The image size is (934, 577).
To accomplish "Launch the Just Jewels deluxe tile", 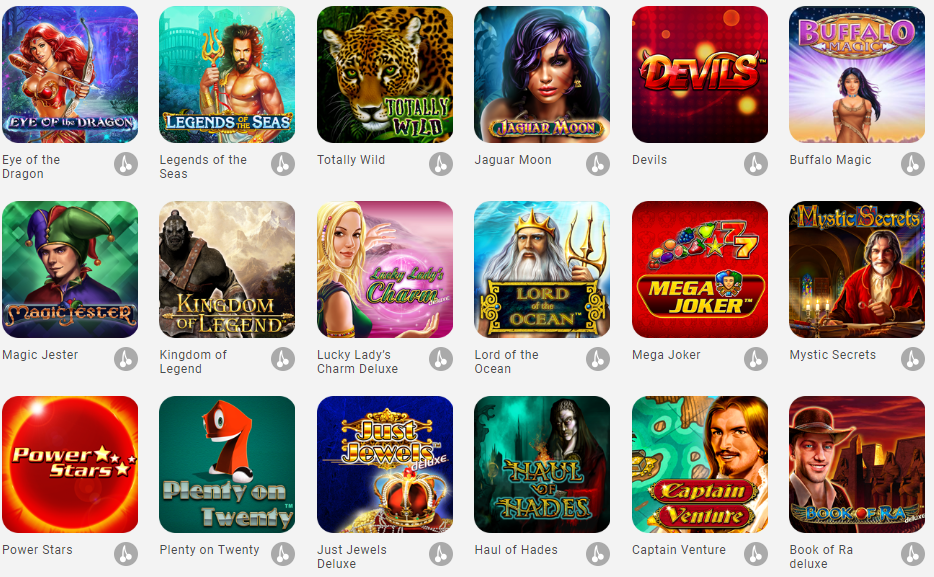I will pyautogui.click(x=385, y=464).
